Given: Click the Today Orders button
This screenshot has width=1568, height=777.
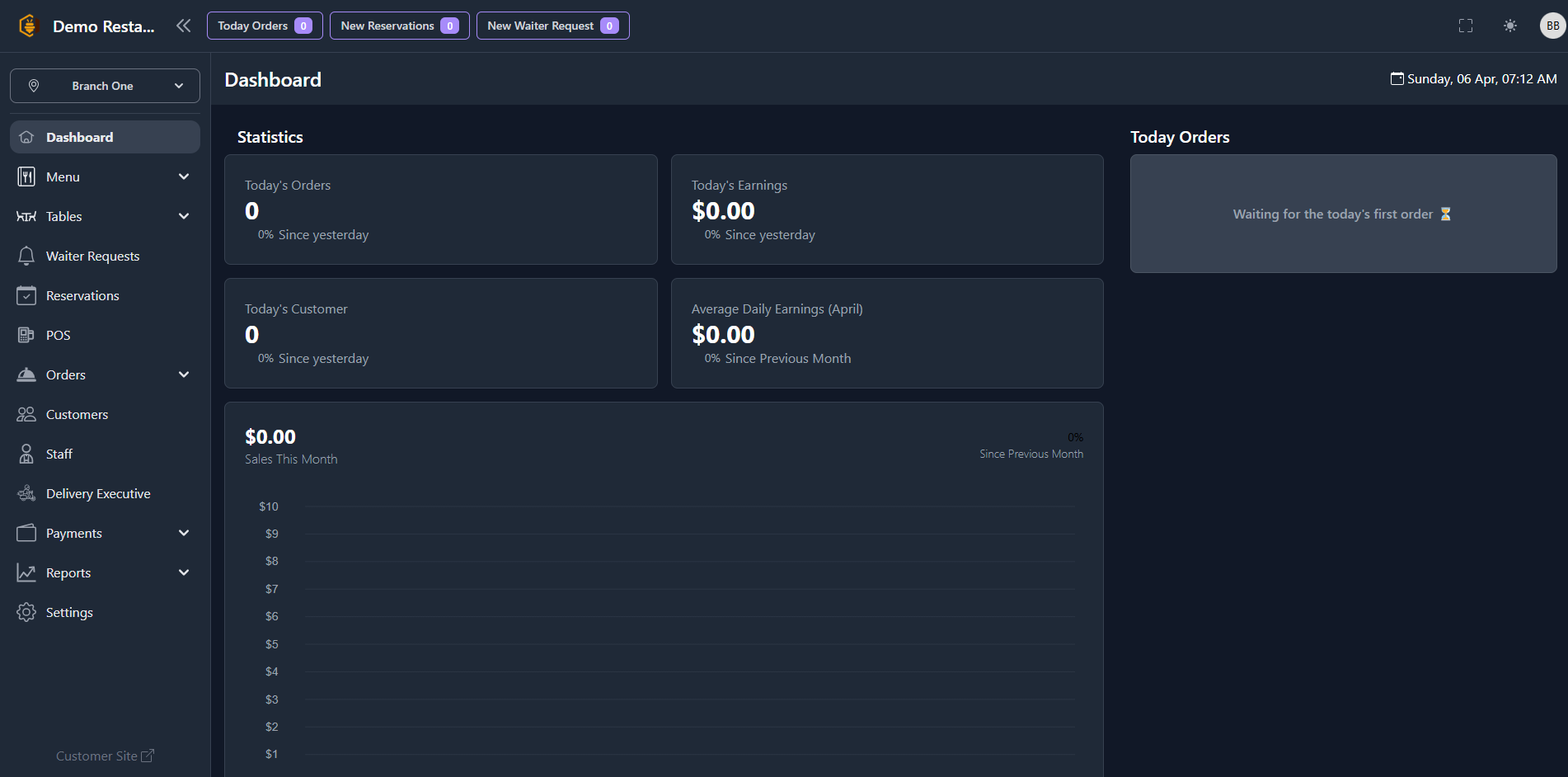Looking at the screenshot, I should [264, 26].
